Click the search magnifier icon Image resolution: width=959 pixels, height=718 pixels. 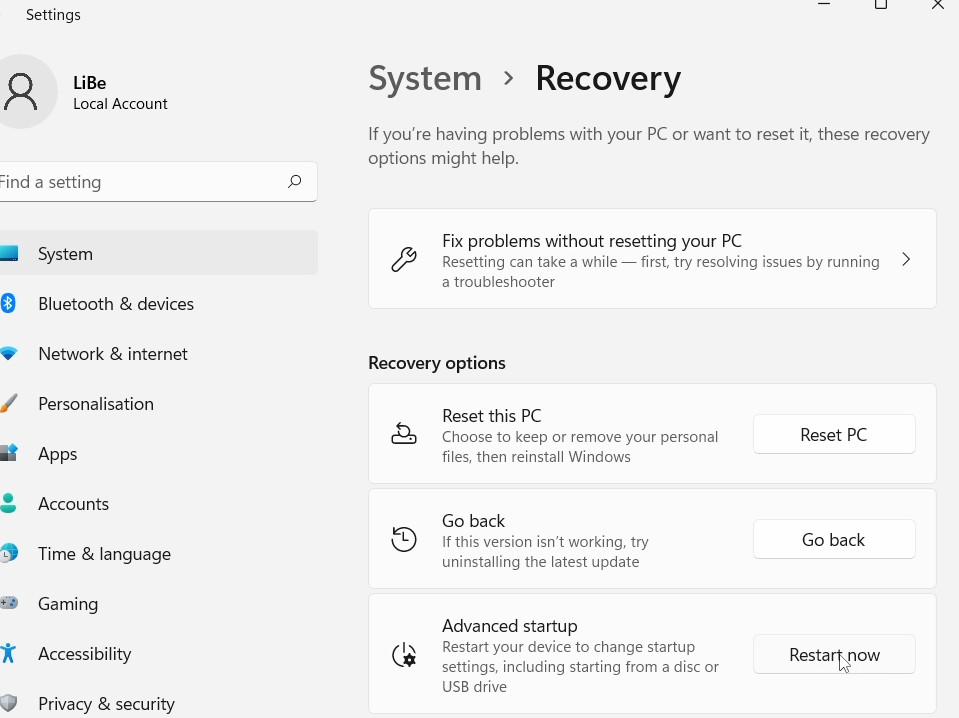coord(294,182)
